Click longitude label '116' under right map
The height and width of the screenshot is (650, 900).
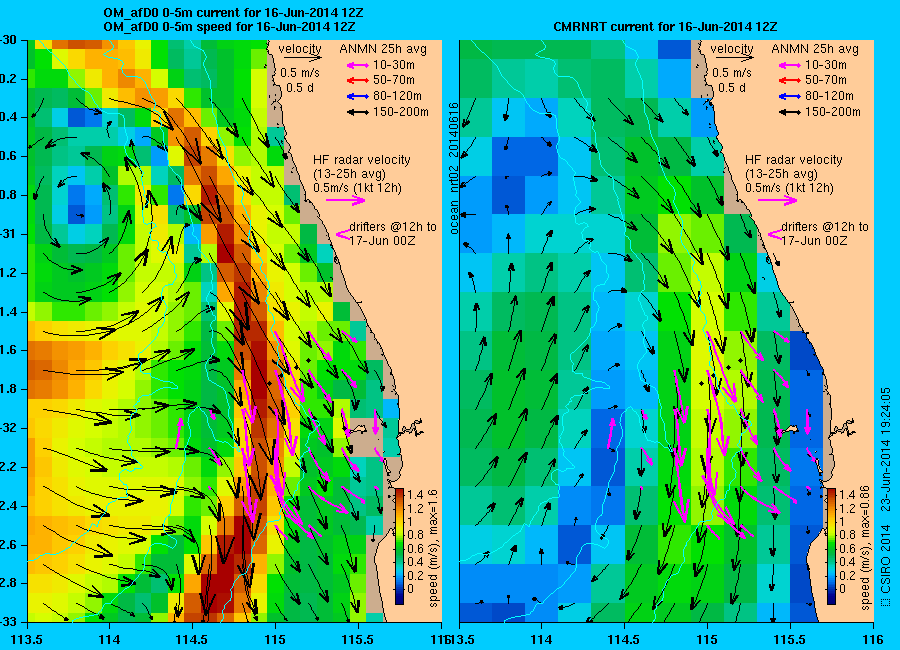[x=873, y=639]
